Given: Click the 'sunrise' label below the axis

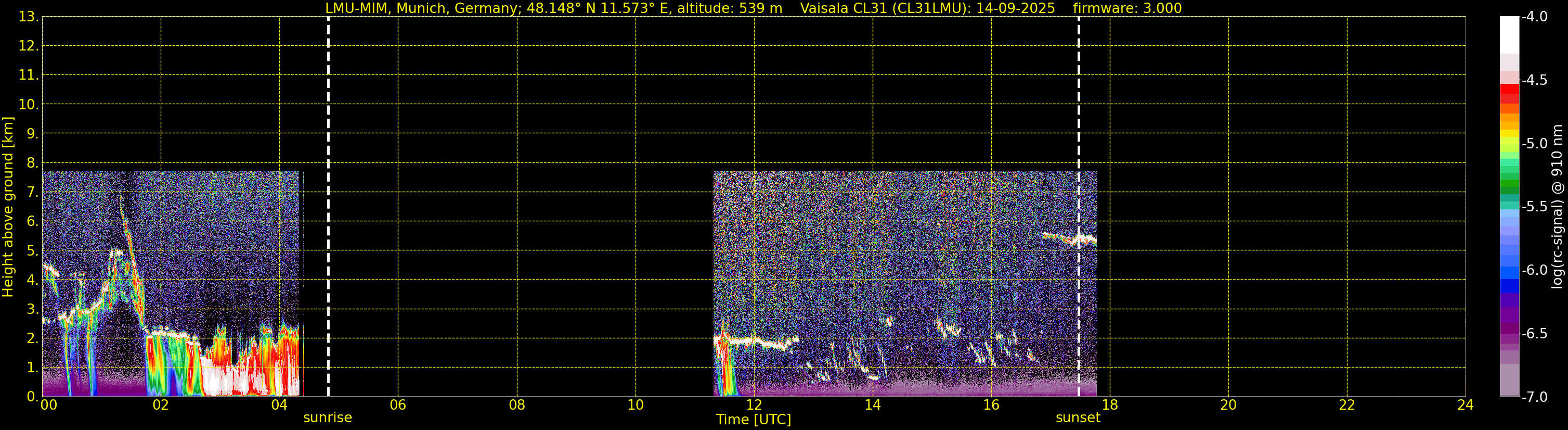Looking at the screenshot, I should pos(328,417).
